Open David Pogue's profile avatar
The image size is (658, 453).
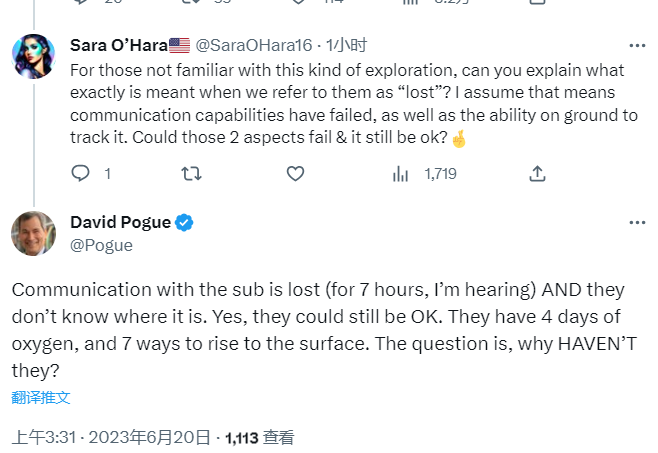(33, 233)
